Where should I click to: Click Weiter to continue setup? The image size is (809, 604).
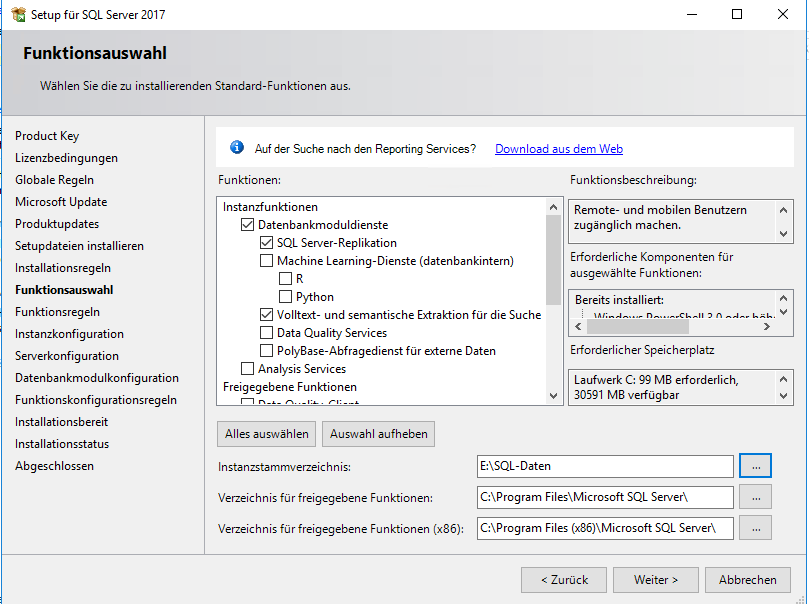(656, 580)
